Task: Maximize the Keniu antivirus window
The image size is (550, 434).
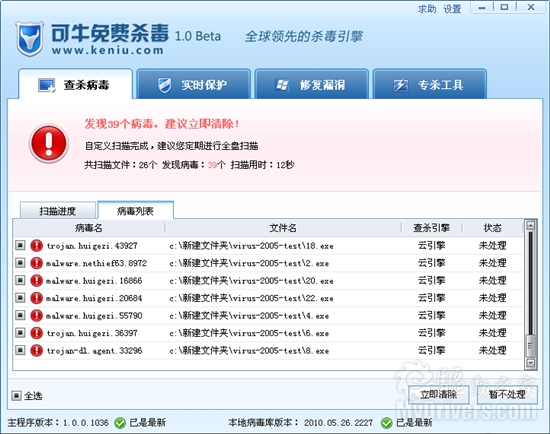Action: pos(504,7)
